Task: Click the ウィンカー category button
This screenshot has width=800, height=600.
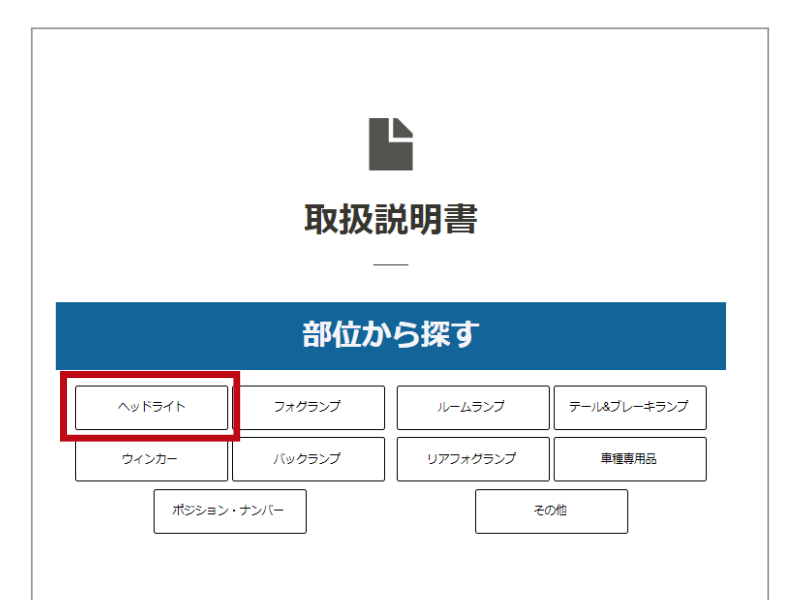Action: point(151,459)
